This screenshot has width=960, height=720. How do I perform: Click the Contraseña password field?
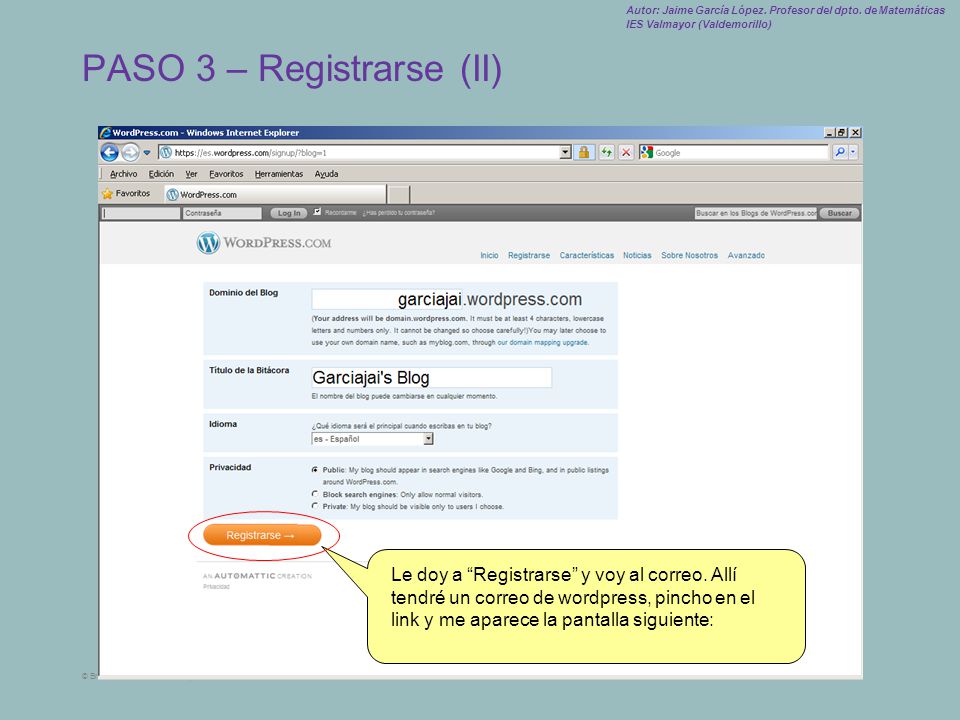coord(222,213)
